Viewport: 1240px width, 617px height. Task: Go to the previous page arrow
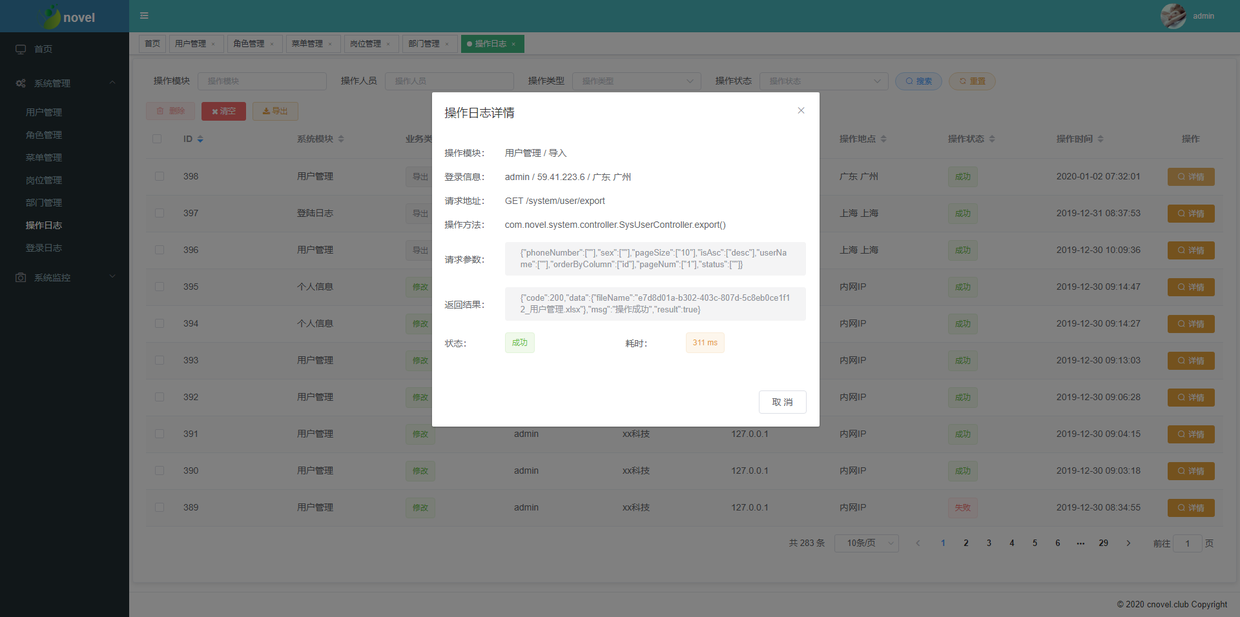(918, 543)
